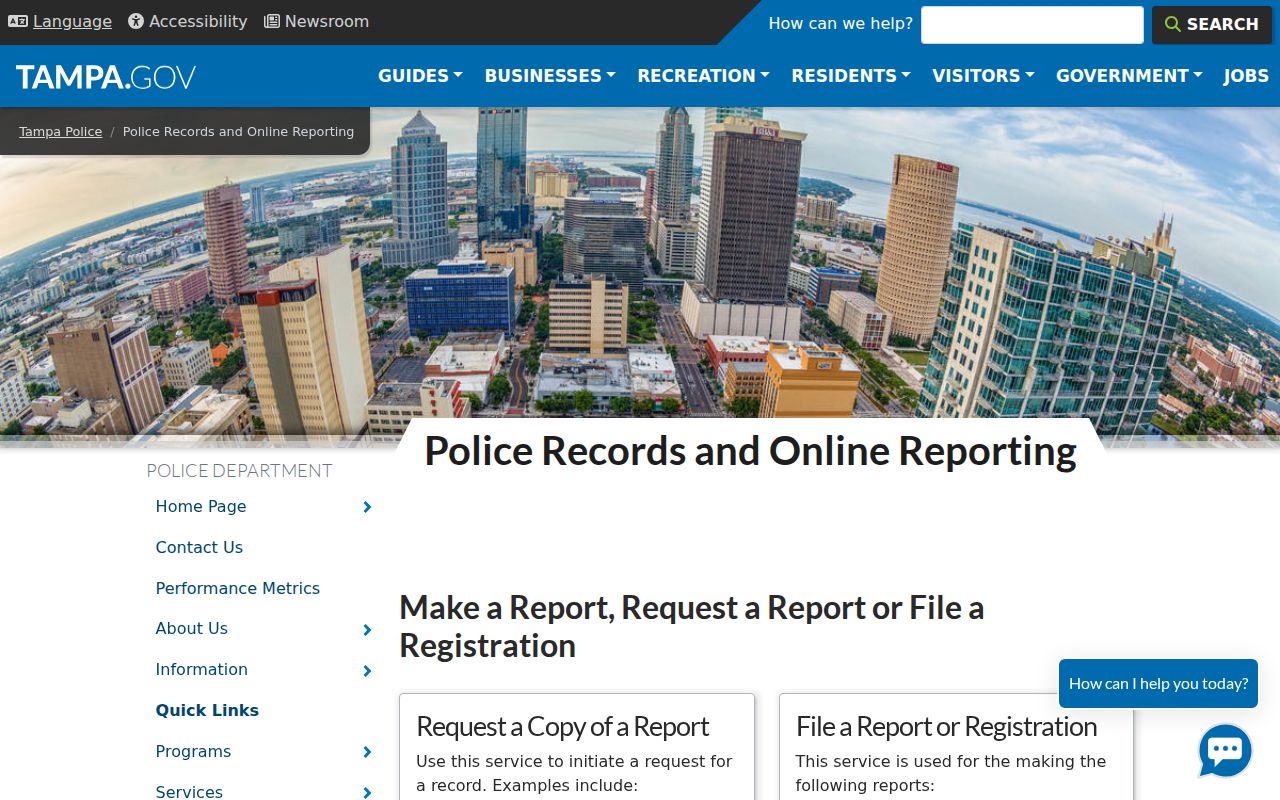Expand the Services sidebar chevron
The height and width of the screenshot is (800, 1280).
[367, 793]
